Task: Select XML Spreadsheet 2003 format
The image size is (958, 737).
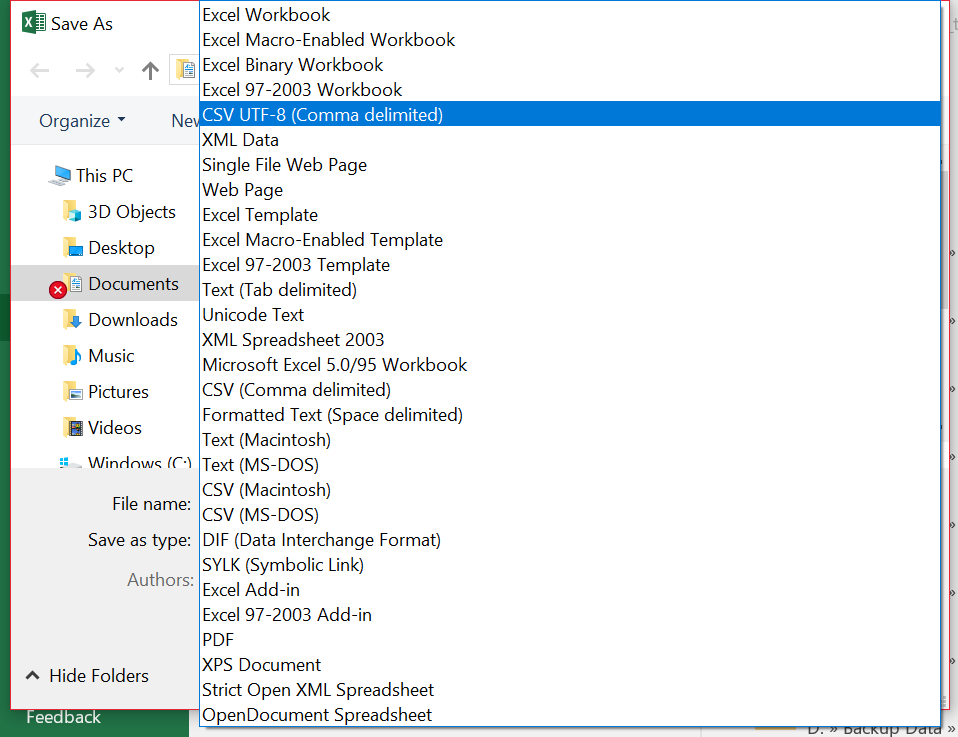Action: pyautogui.click(x=569, y=340)
